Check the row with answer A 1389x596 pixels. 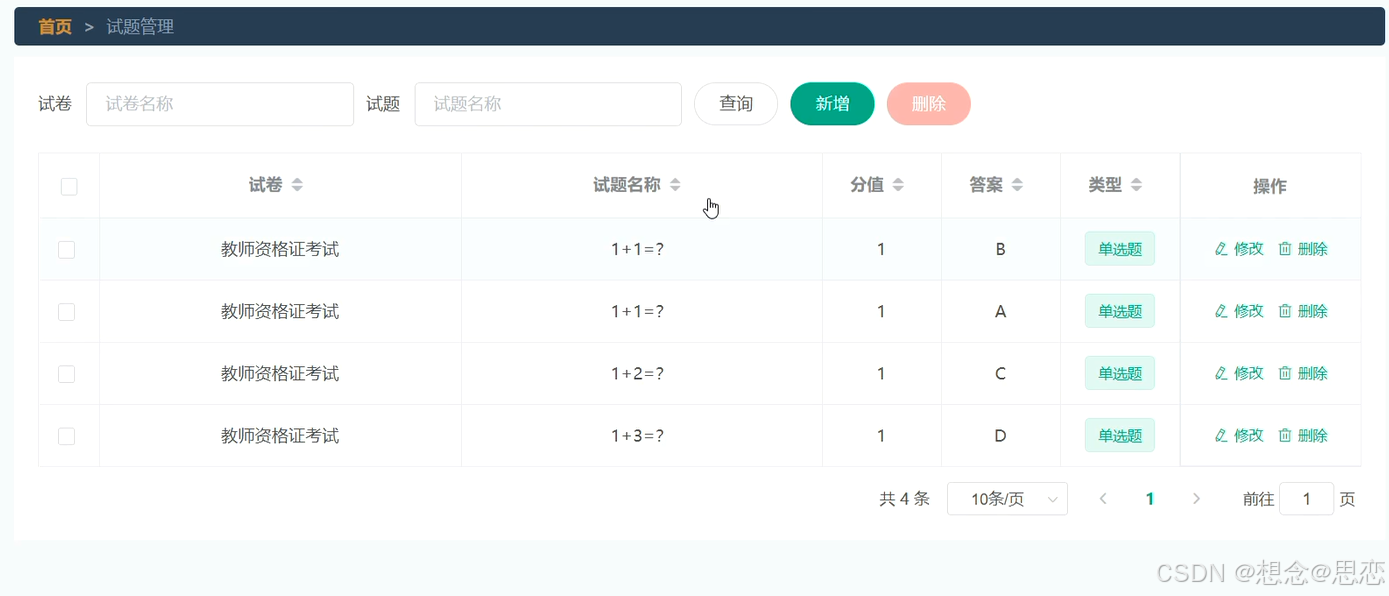[66, 312]
